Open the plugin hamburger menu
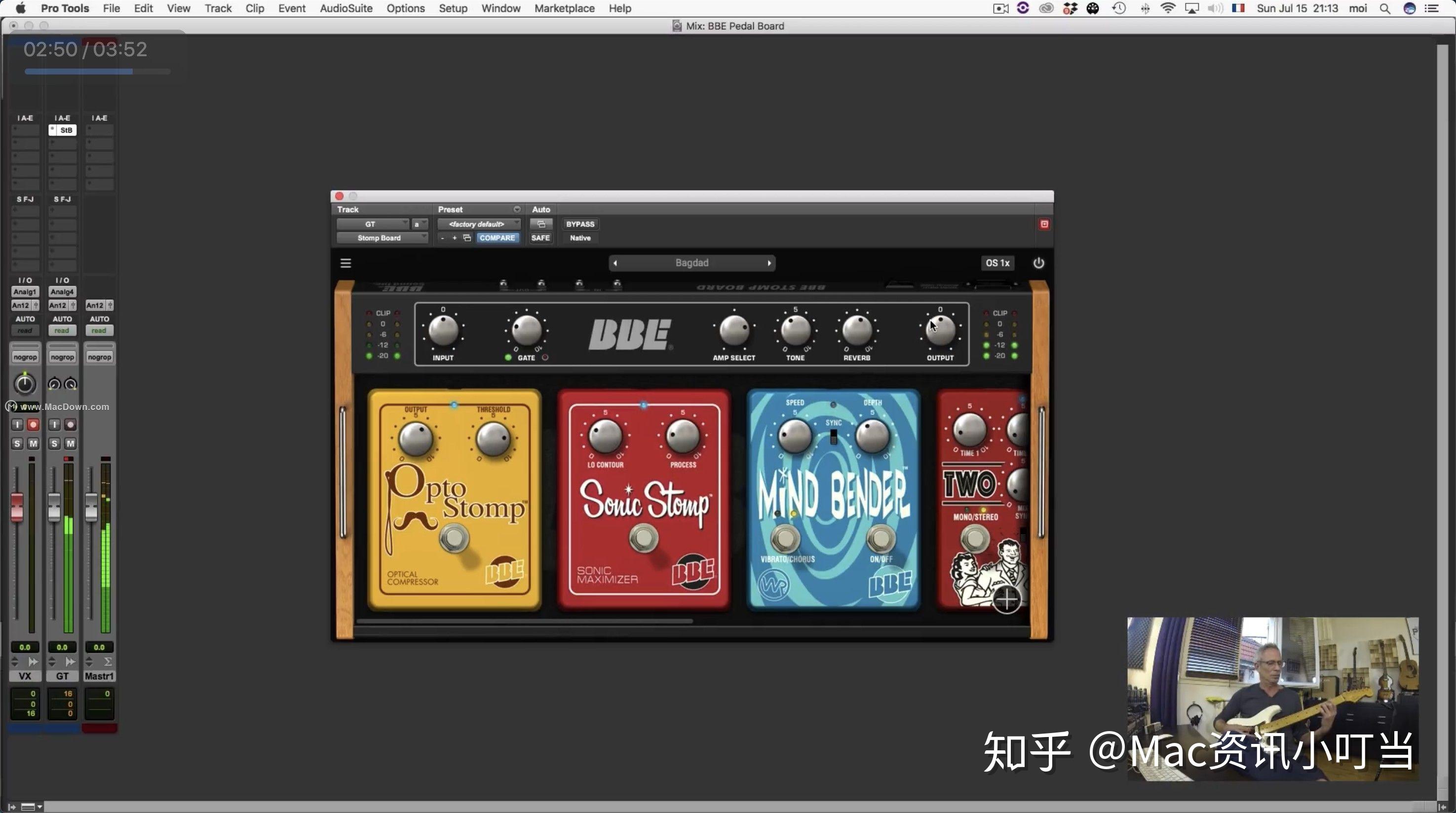This screenshot has width=1456, height=813. (345, 263)
